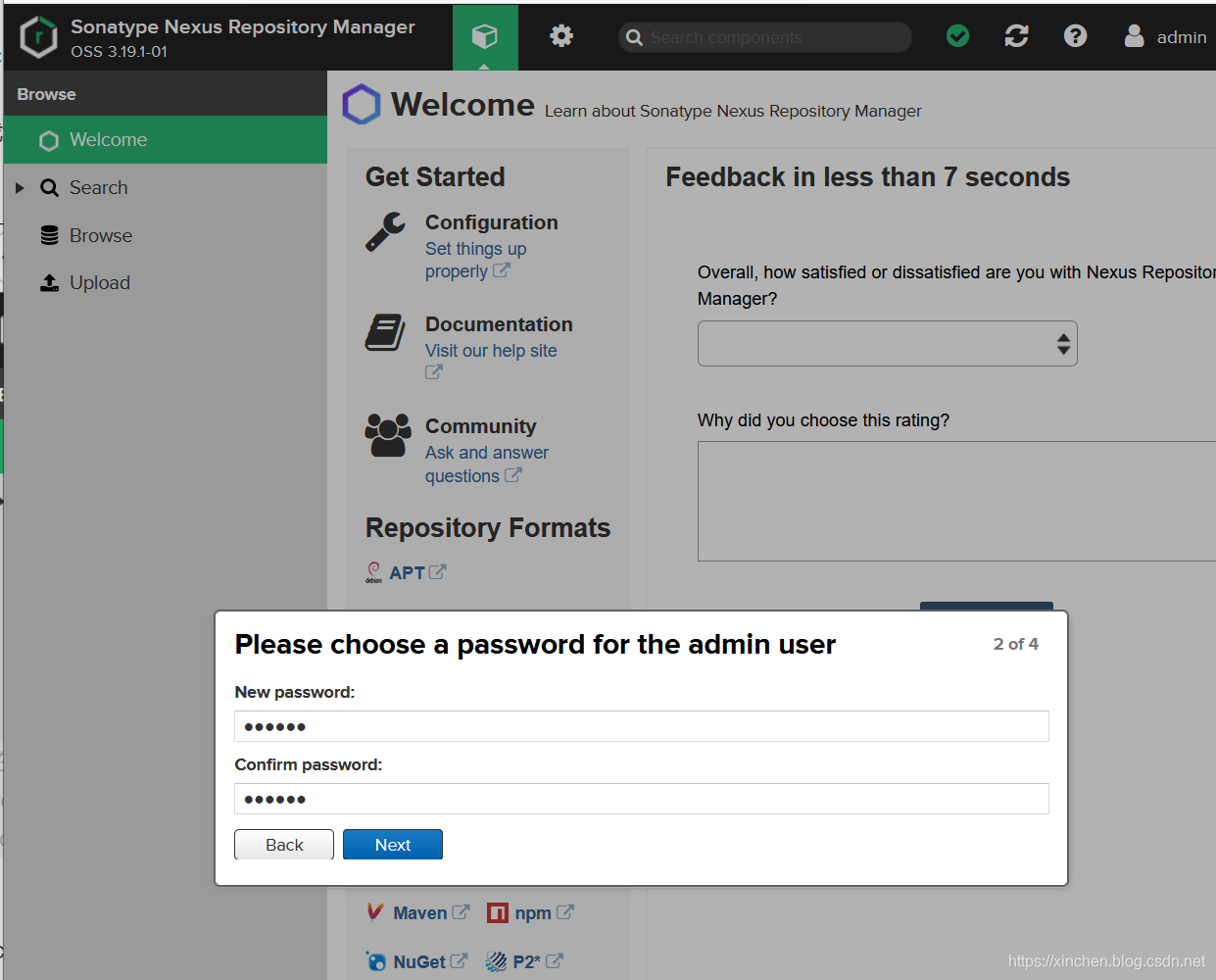Open the Maven format link

420,913
